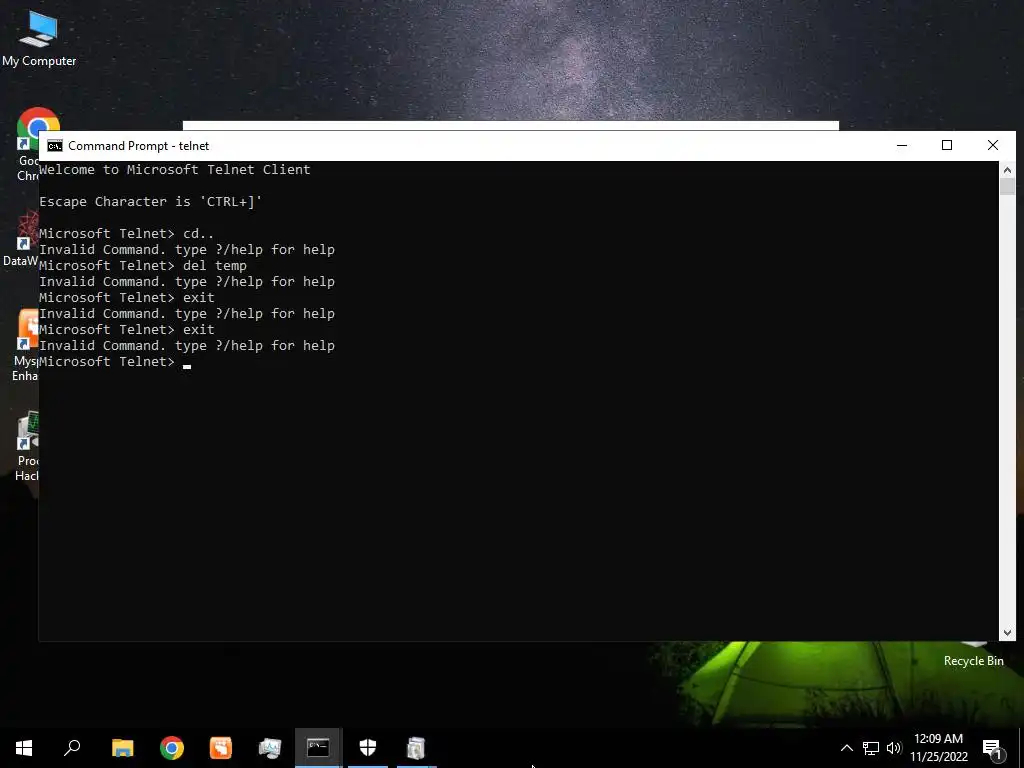Maximize the Command Prompt window
This screenshot has width=1024, height=768.
pyautogui.click(x=947, y=145)
